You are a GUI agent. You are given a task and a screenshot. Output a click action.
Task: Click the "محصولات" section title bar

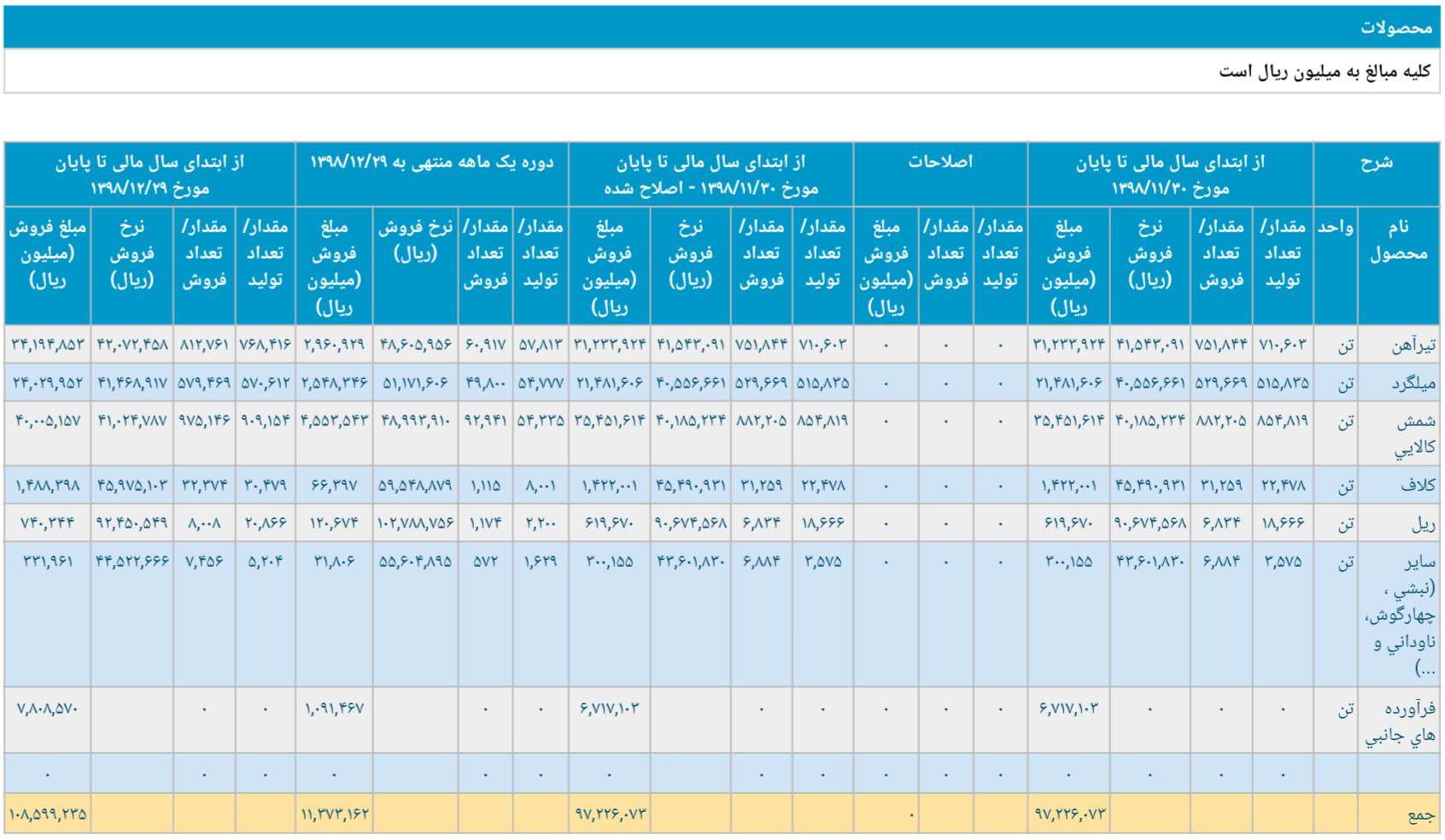[722, 27]
